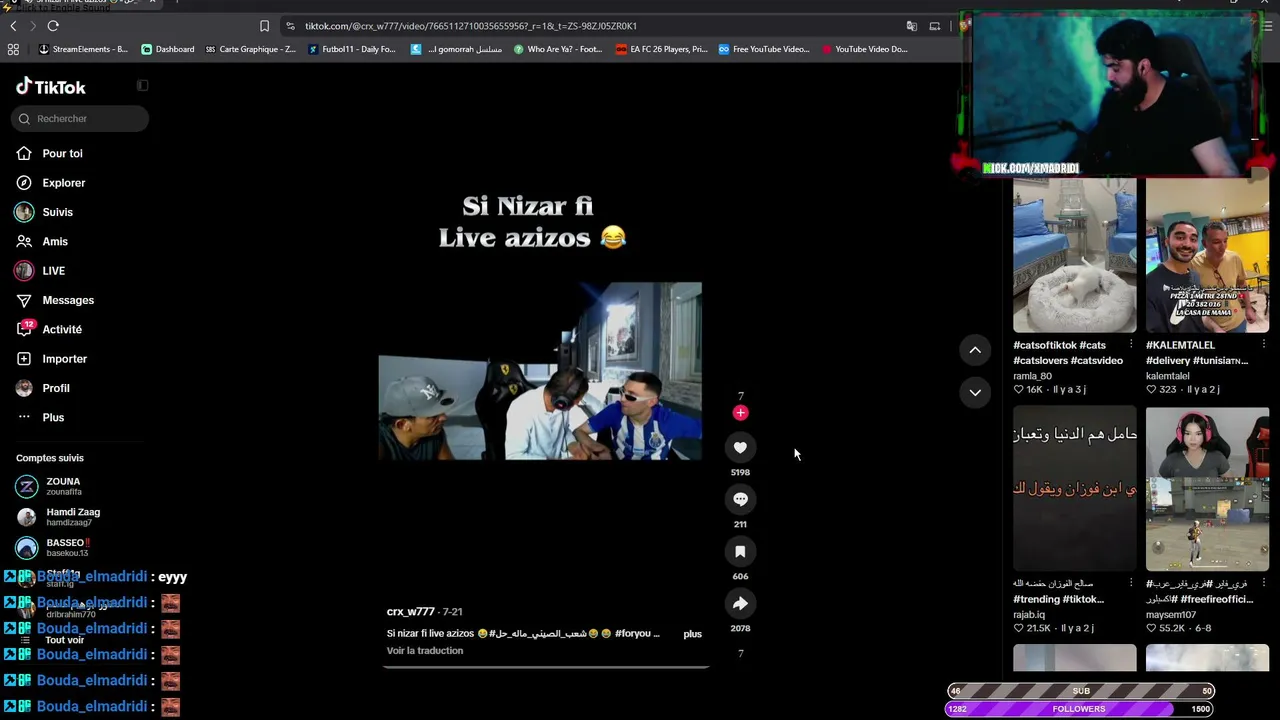Screen dimensions: 1280x720
Task: Click the Comptes suivis heading
Action: (x=50, y=458)
